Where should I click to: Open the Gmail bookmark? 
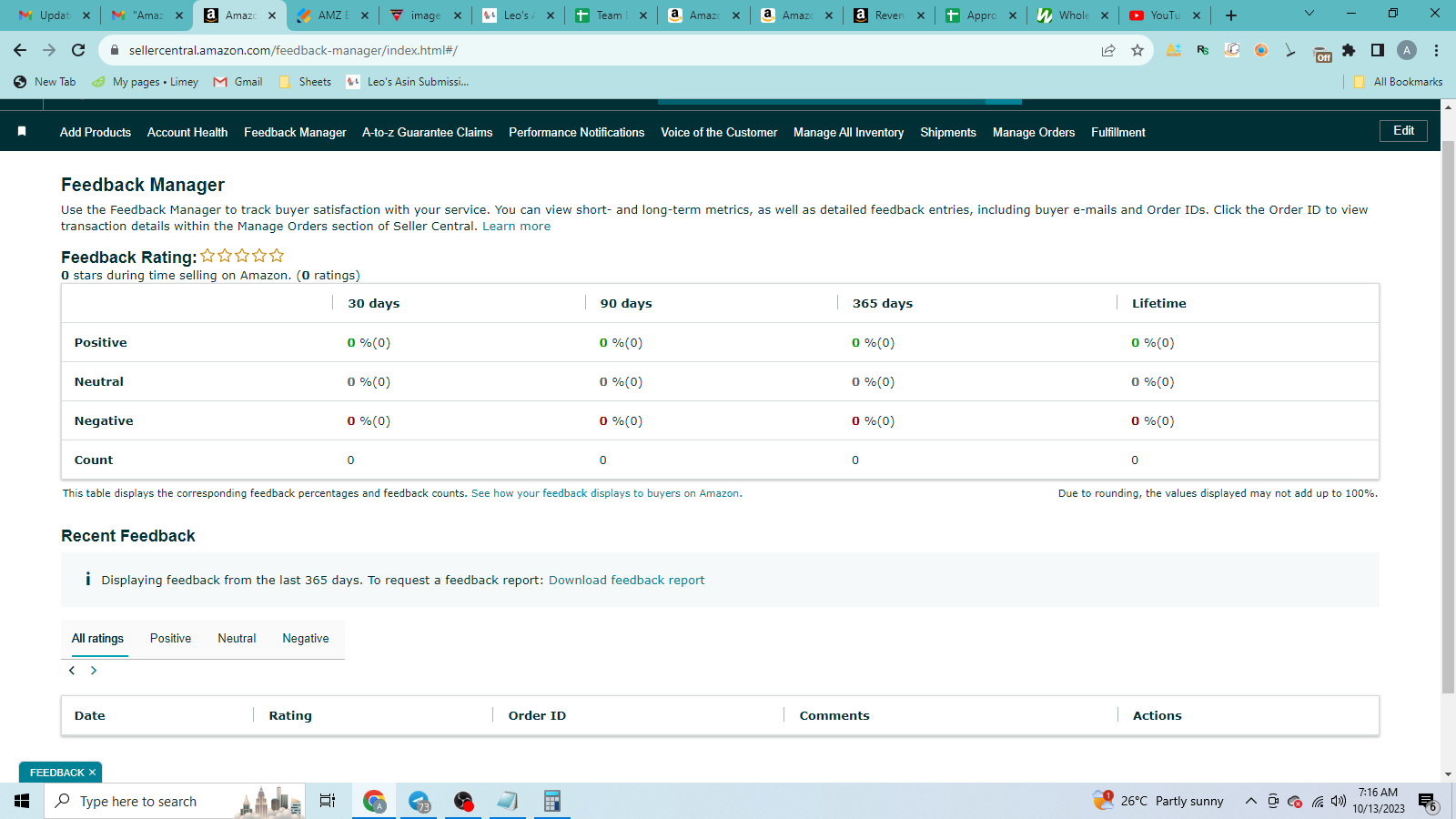(238, 82)
